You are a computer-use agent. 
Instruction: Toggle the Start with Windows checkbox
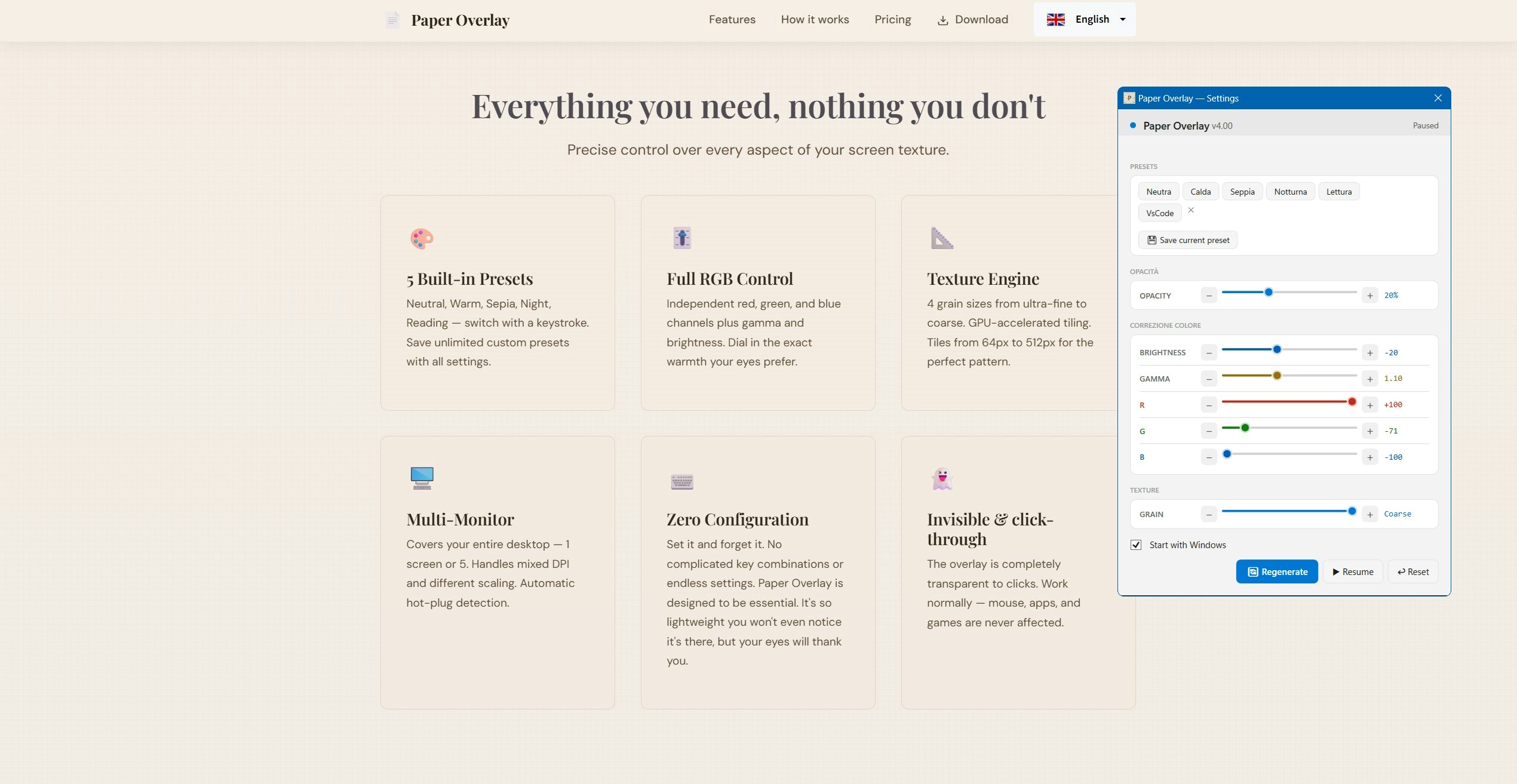1136,545
